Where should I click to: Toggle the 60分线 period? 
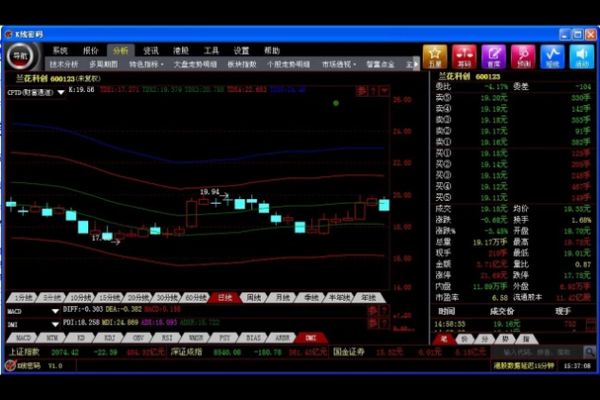(196, 297)
